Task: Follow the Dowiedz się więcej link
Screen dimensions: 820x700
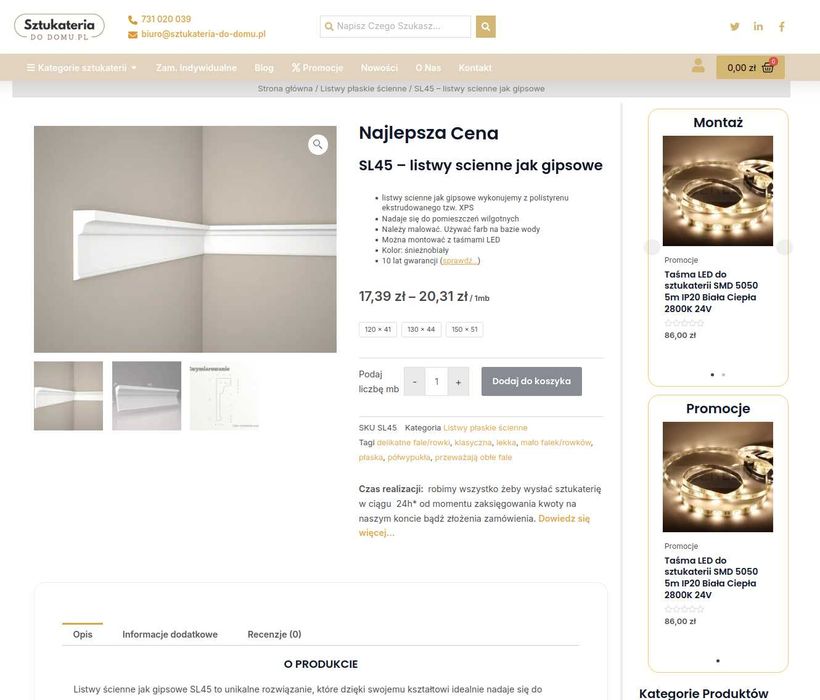Action: coord(474,525)
